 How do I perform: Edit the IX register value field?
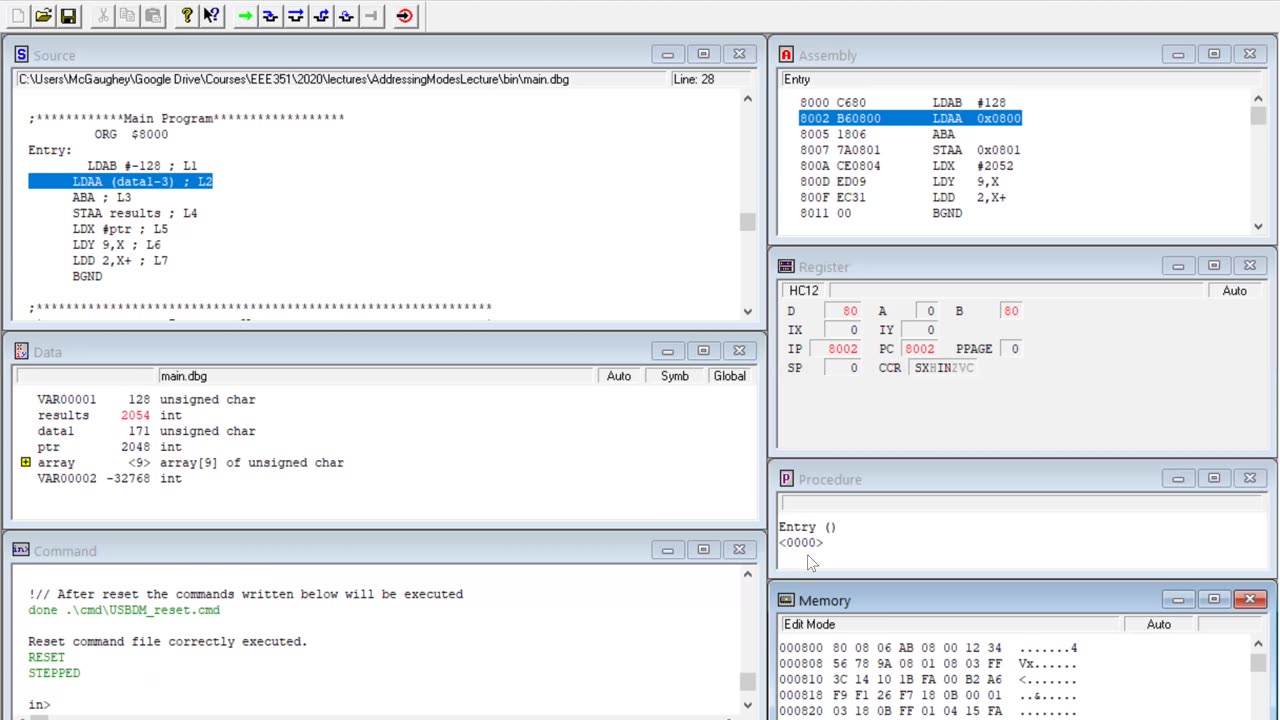[842, 330]
